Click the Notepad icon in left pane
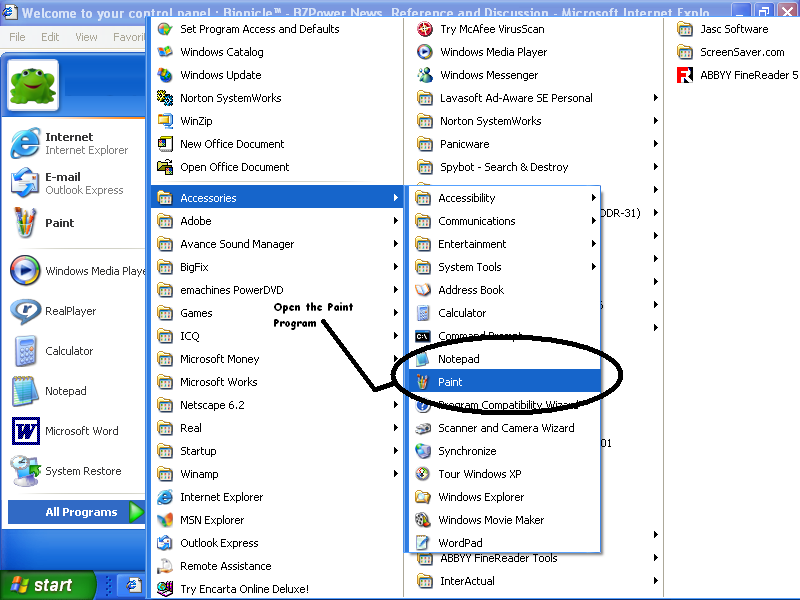800x600 pixels. point(25,391)
